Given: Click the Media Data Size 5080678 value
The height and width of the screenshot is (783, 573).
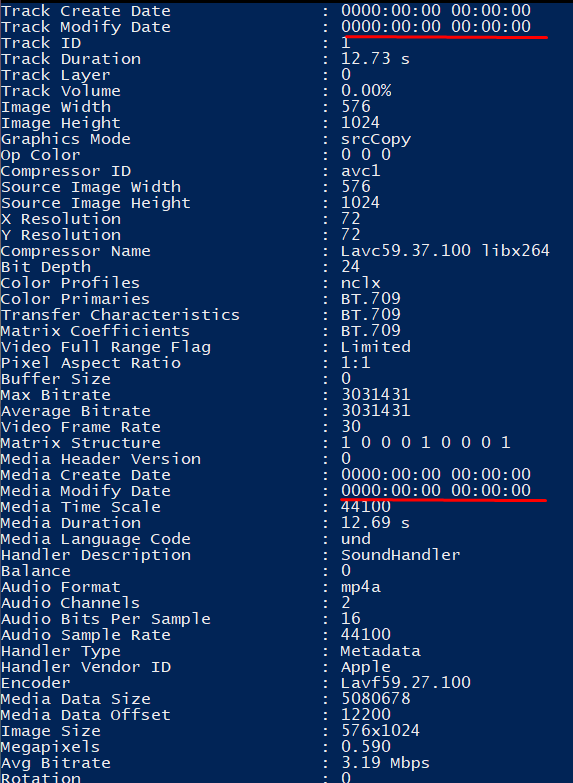Looking at the screenshot, I should pos(376,698).
